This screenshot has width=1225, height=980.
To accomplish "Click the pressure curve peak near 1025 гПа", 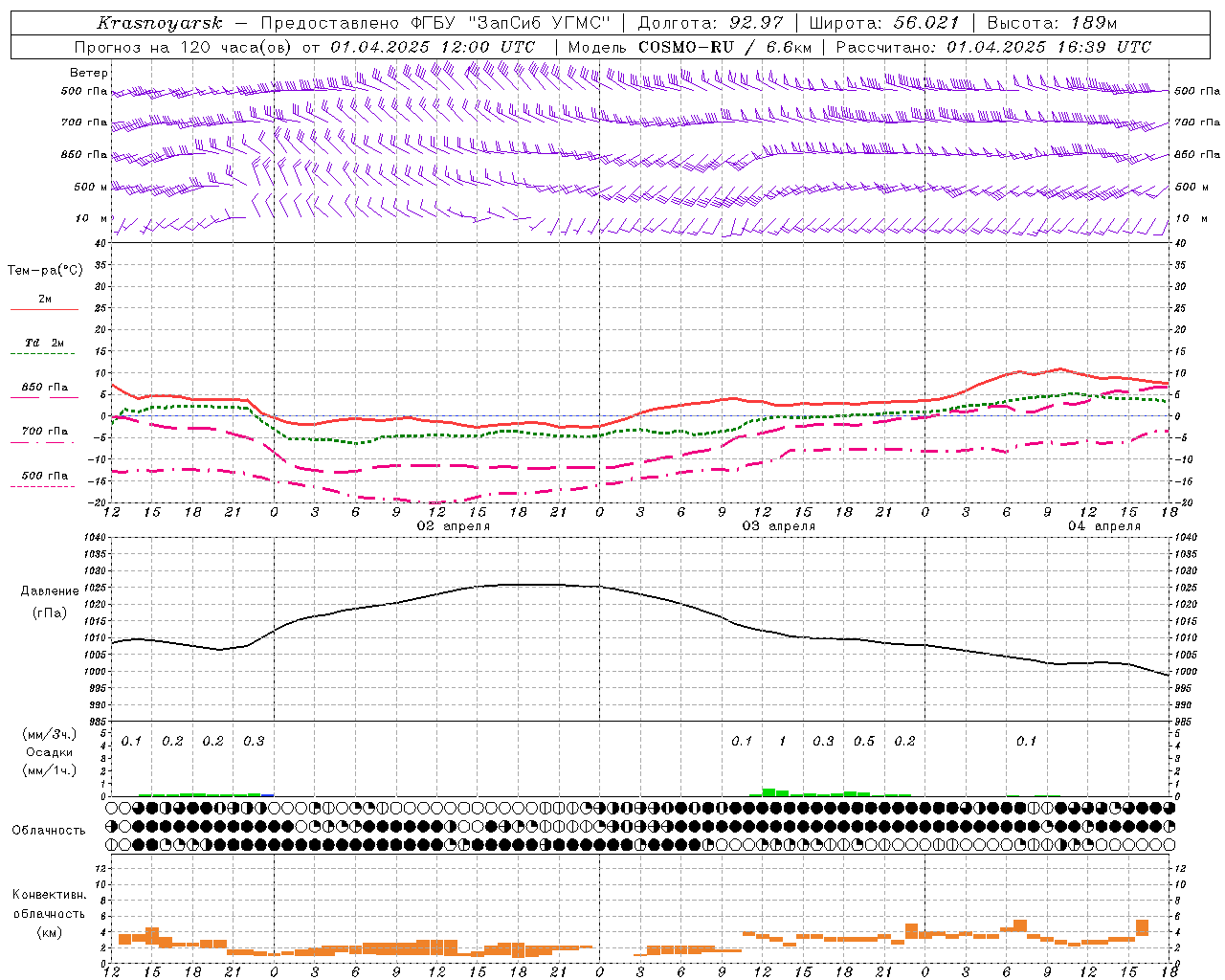I will point(531,585).
